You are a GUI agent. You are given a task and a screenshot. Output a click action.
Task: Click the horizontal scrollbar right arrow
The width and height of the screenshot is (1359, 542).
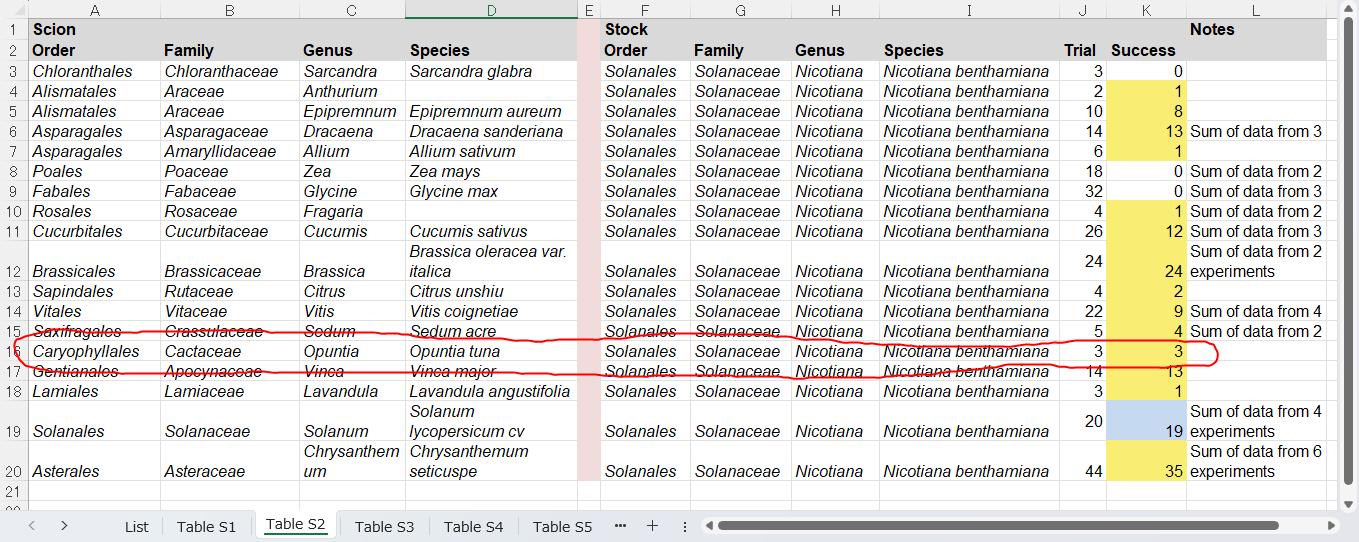(1331, 526)
